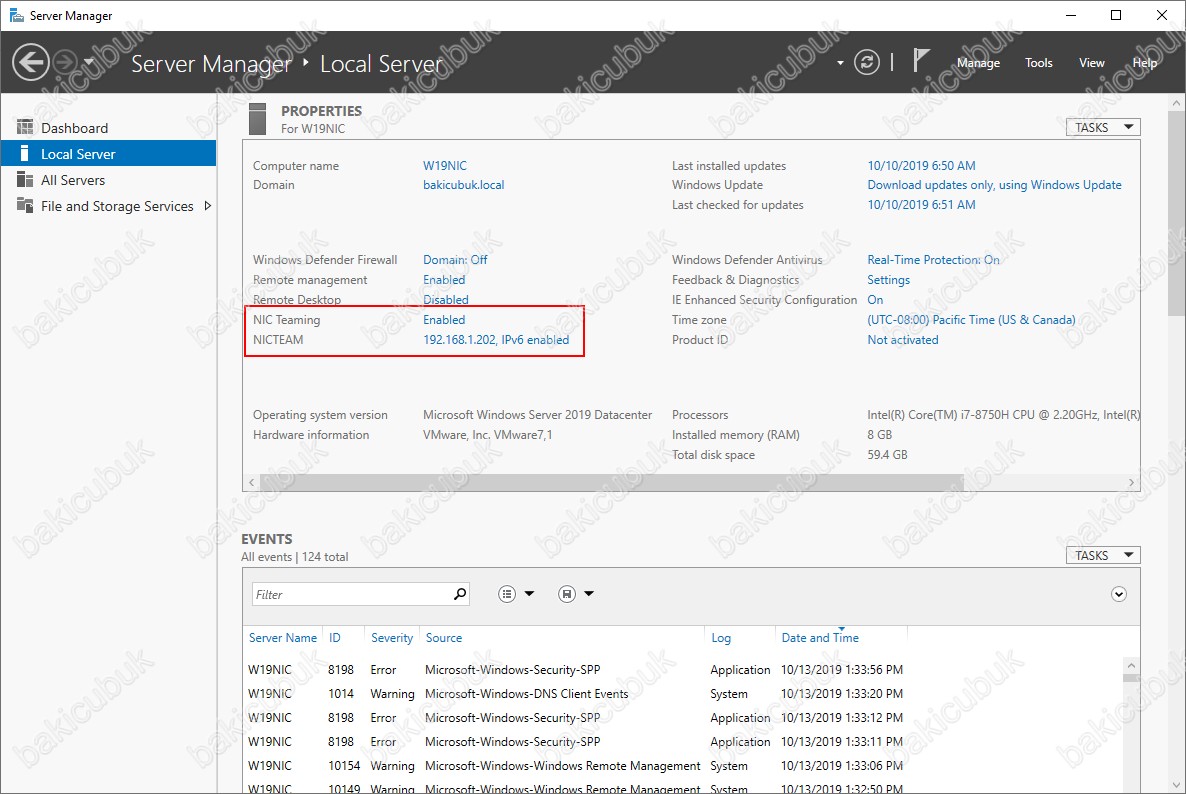Open the Tools menu
Image resolution: width=1186 pixels, height=794 pixels.
1039,63
